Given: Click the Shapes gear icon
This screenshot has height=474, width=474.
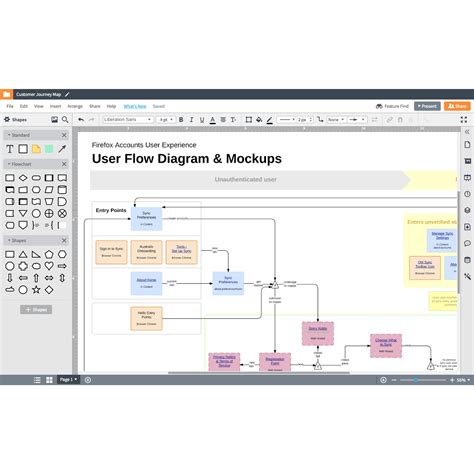Looking at the screenshot, I should pos(7,119).
